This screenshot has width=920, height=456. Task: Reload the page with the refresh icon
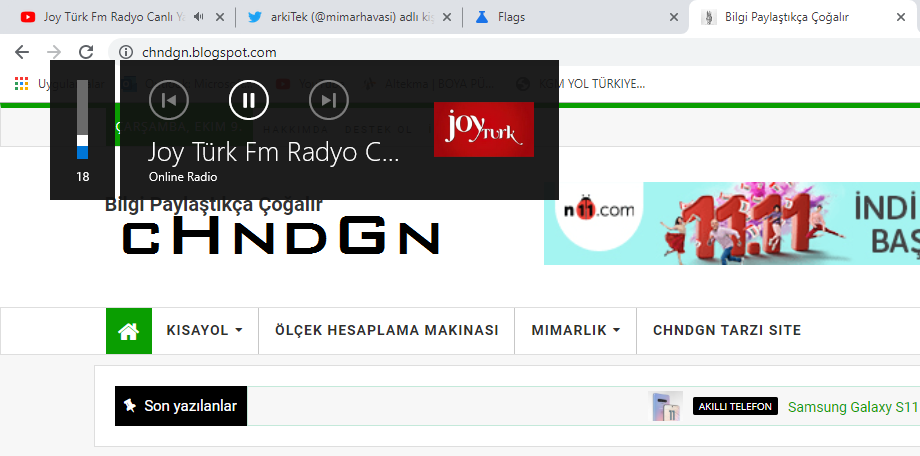(86, 52)
